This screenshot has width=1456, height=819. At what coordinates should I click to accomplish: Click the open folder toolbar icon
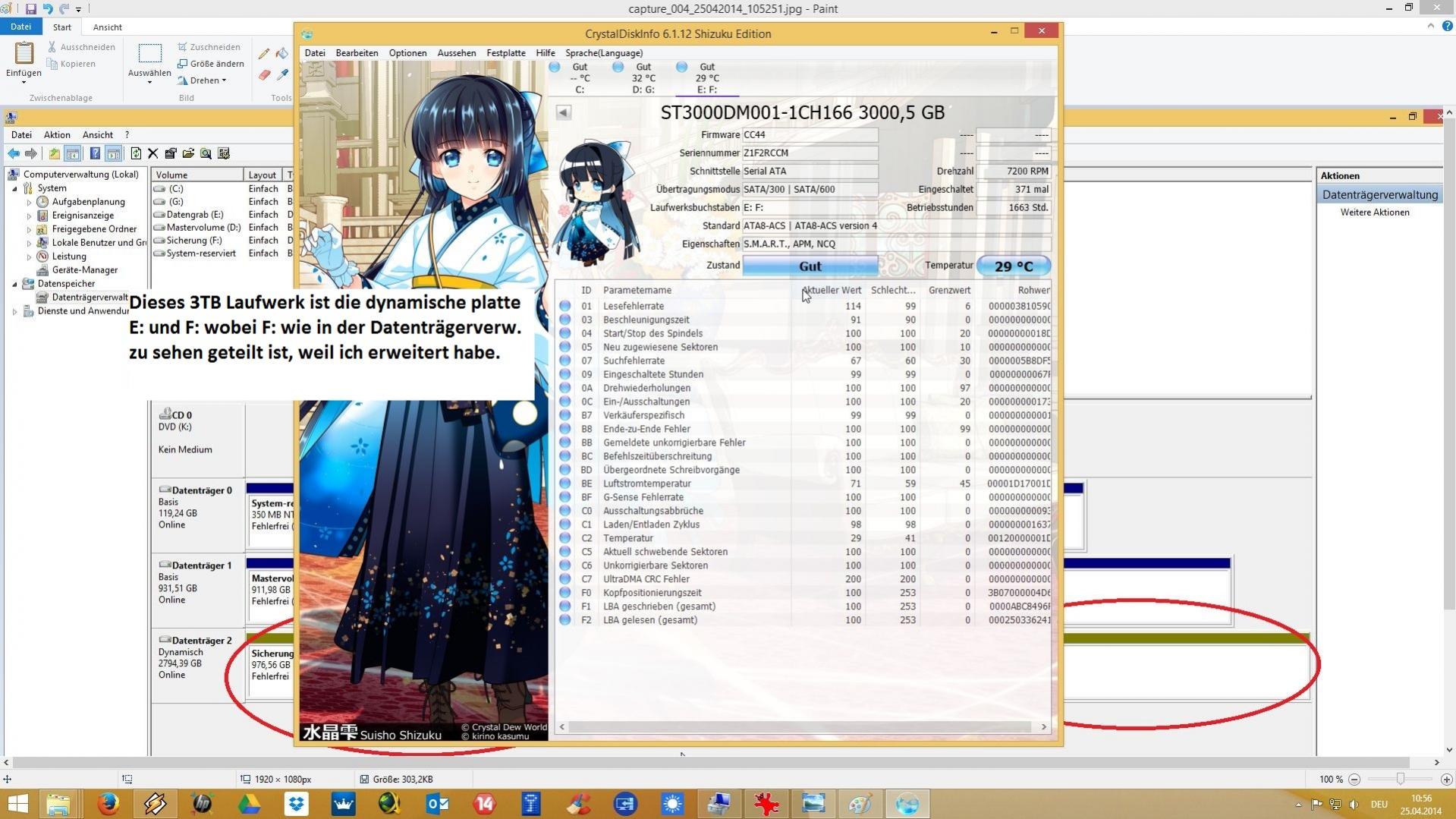pos(188,154)
